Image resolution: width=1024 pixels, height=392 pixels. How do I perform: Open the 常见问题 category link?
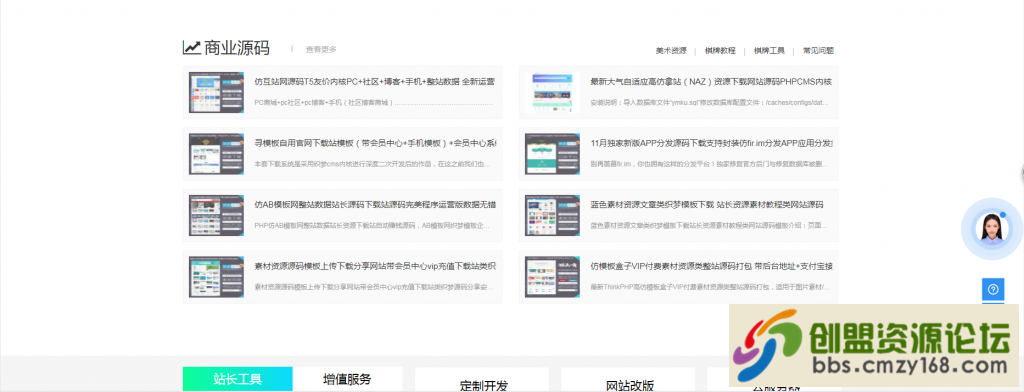coord(818,50)
